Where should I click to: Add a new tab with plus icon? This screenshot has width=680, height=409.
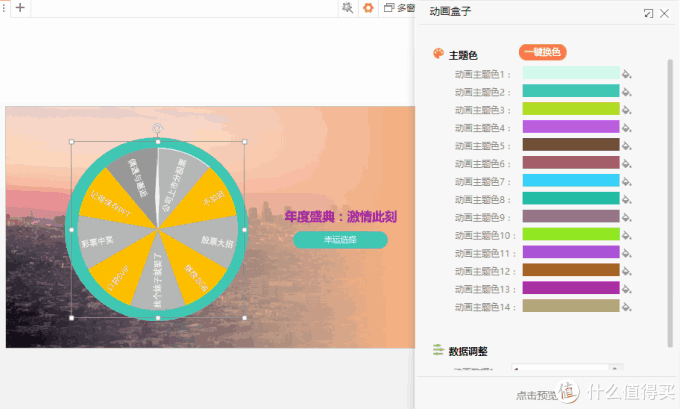coord(20,8)
